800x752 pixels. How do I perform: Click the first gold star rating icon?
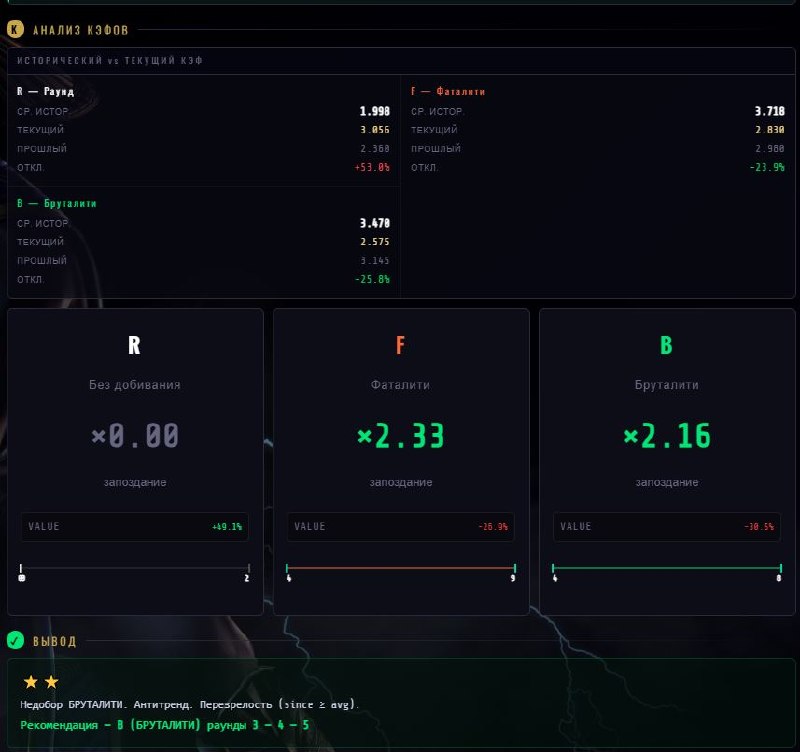(x=30, y=682)
